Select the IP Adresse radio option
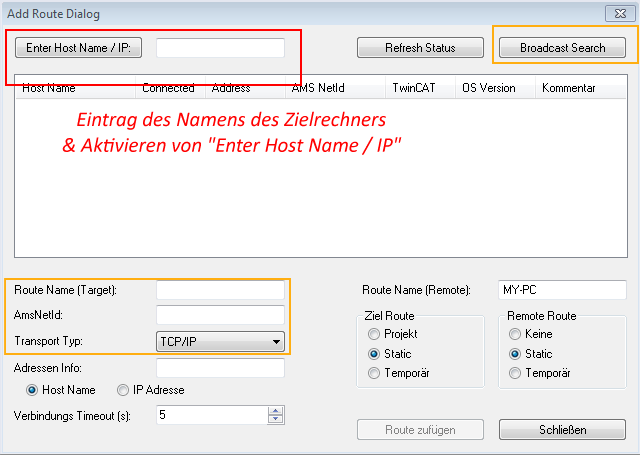 (x=123, y=390)
